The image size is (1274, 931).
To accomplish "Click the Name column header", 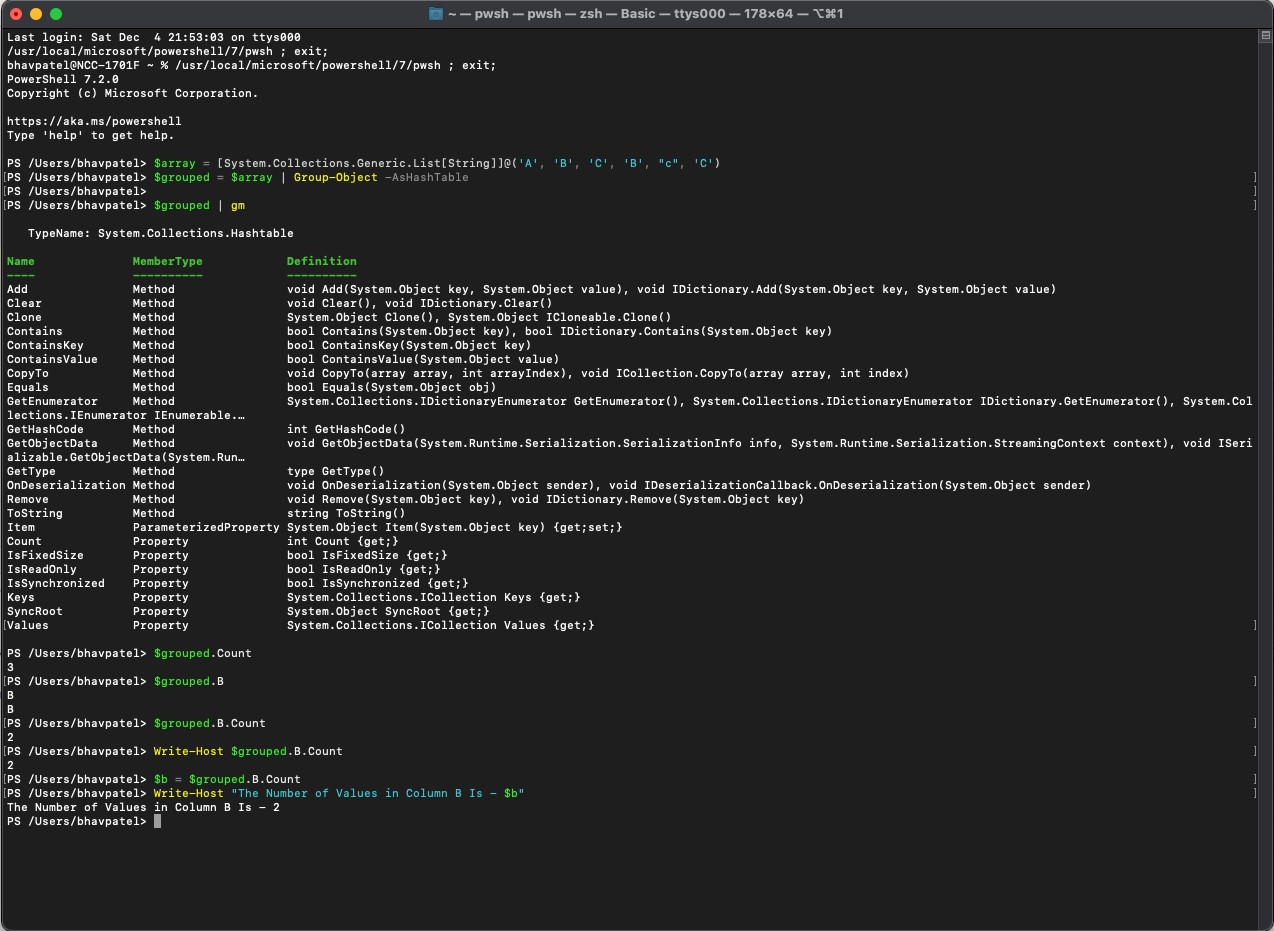I will [x=21, y=261].
